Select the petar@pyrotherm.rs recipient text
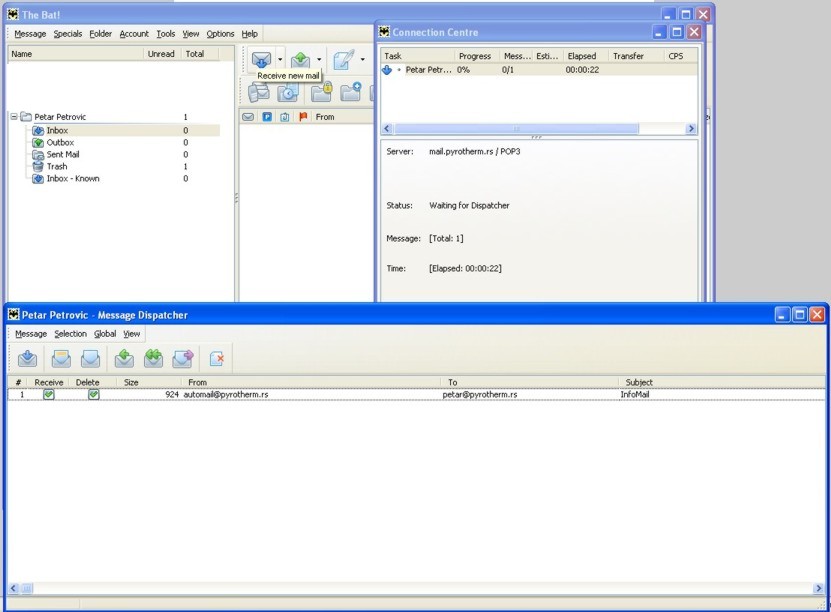831x612 pixels. [480, 394]
